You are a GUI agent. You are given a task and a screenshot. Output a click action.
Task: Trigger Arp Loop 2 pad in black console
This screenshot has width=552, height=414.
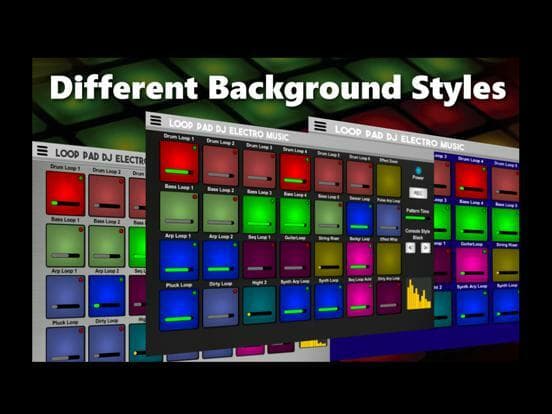[220, 260]
